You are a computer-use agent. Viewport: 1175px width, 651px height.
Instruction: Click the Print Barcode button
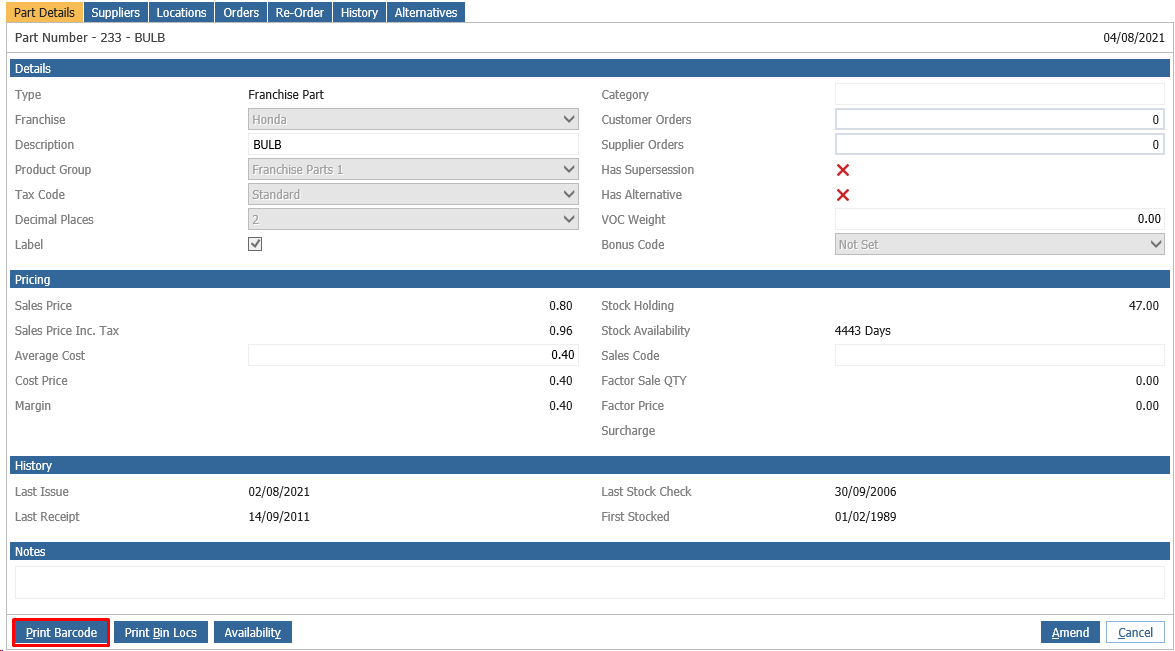[61, 632]
